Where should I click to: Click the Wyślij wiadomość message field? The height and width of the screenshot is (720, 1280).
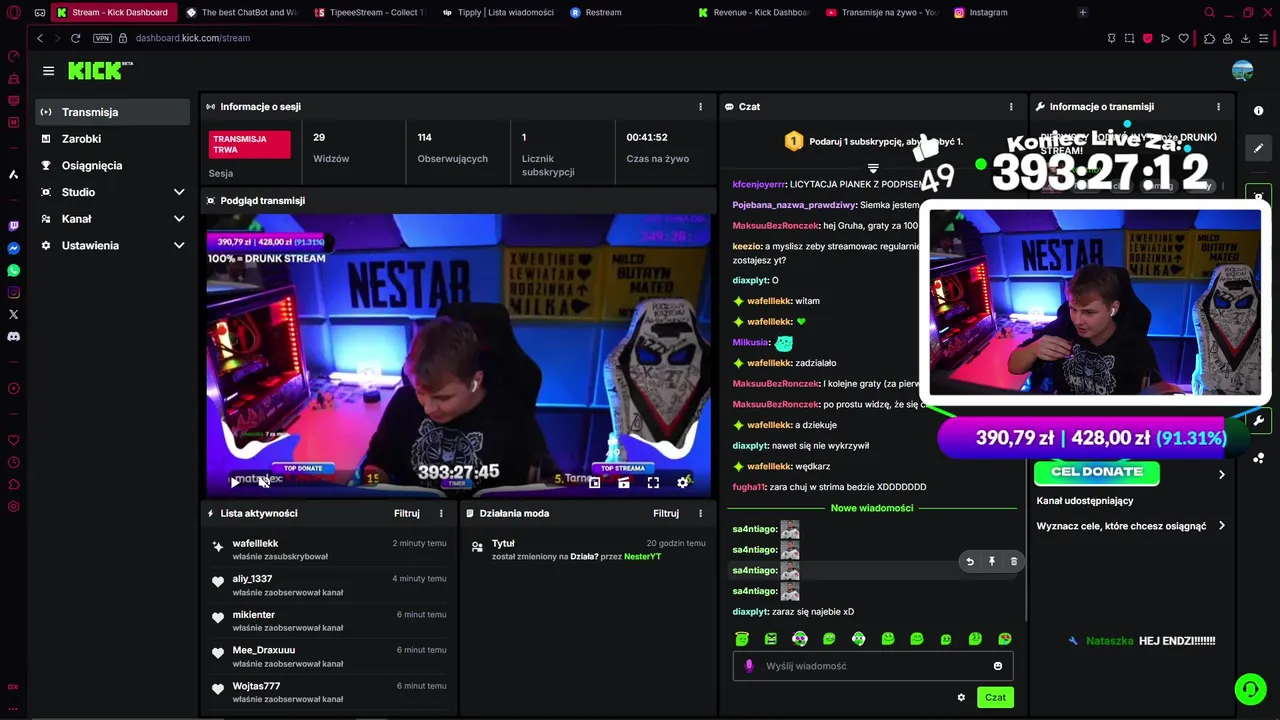(x=873, y=666)
